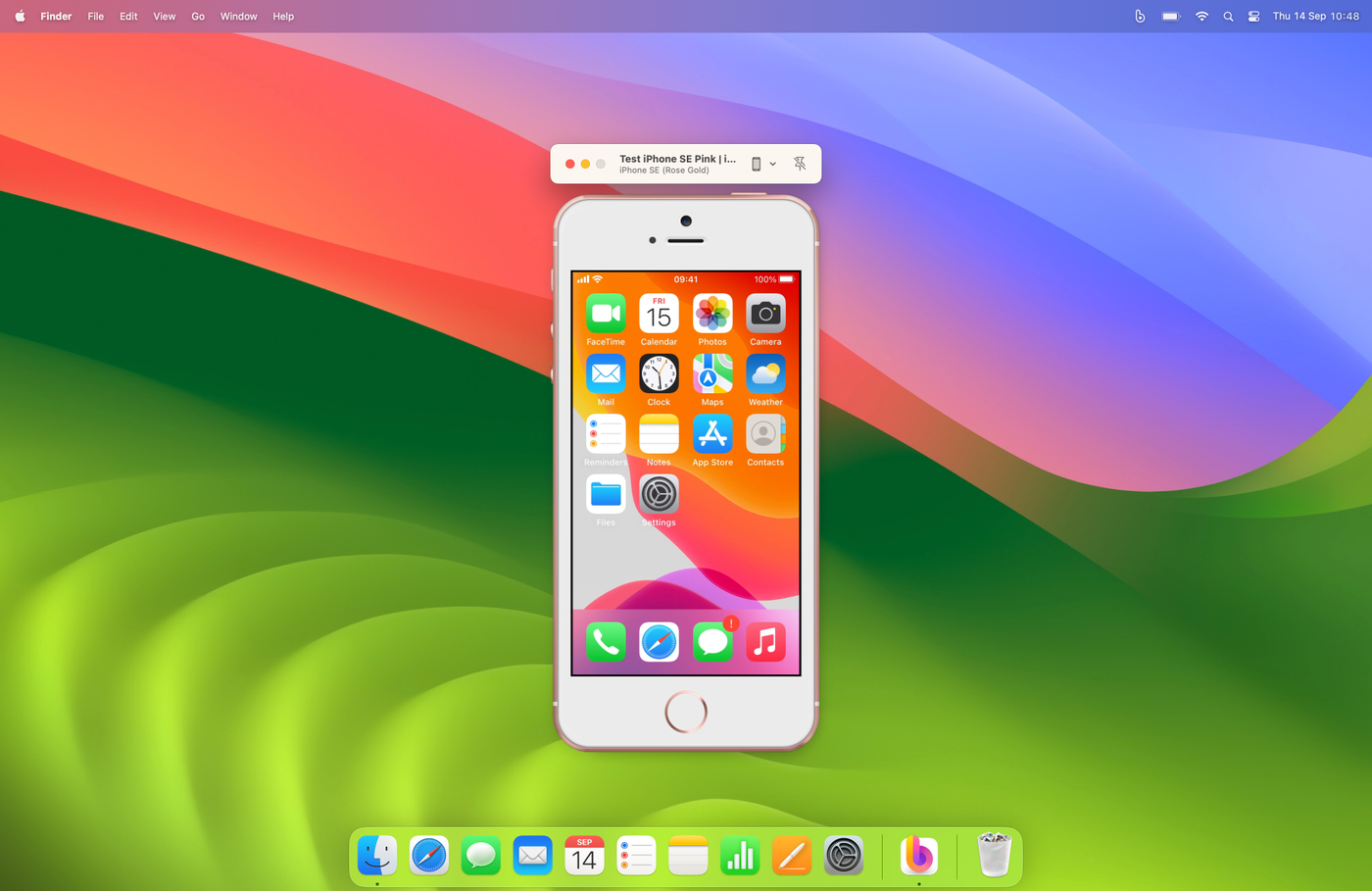Screen dimensions: 1372x891
Task: Launch Camera app on iPhone screen
Action: pyautogui.click(x=765, y=314)
